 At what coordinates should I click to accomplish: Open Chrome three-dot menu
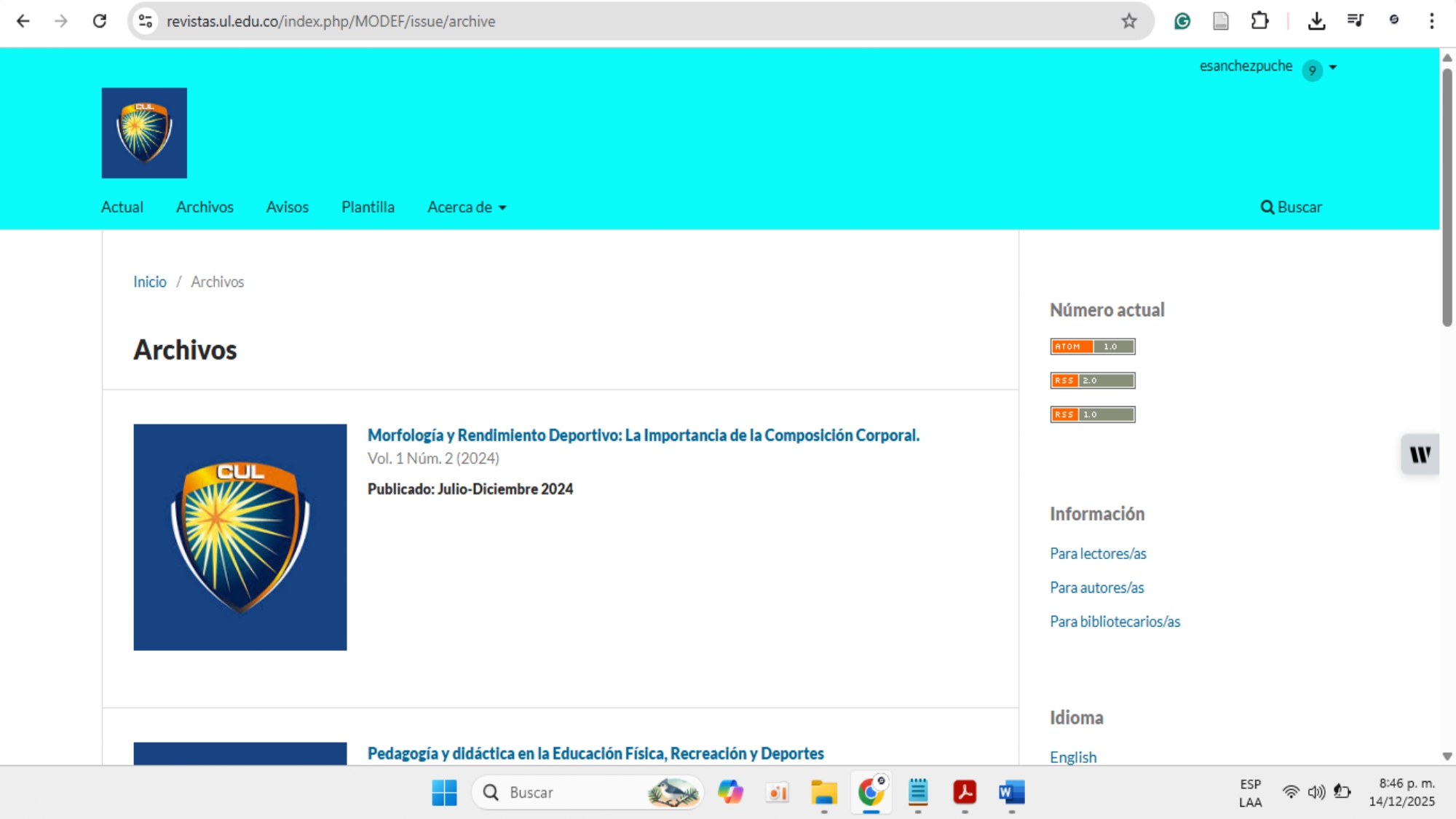click(x=1431, y=21)
